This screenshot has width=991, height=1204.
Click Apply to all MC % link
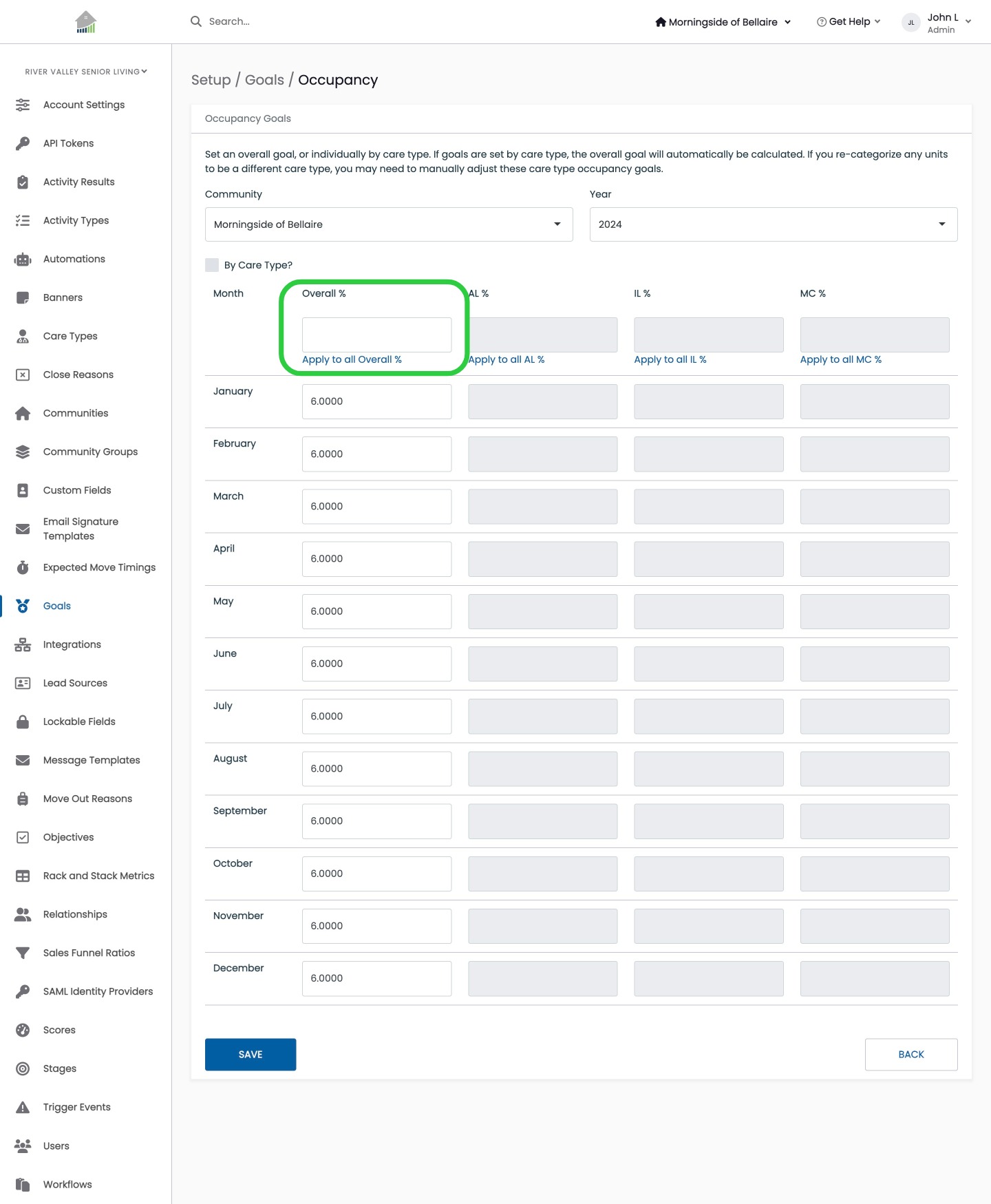(841, 359)
